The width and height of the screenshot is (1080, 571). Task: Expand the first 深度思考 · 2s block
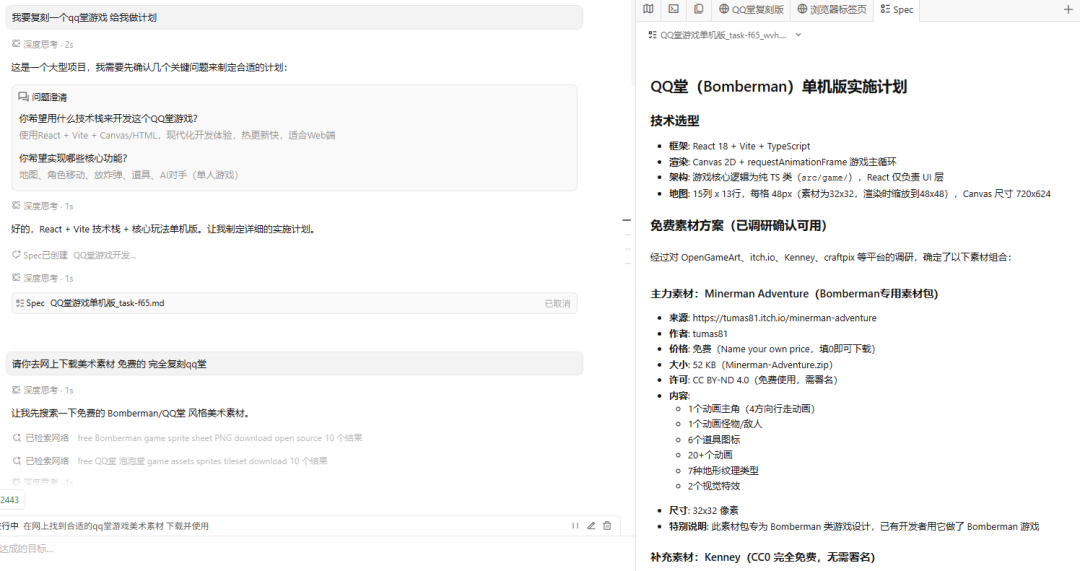(x=43, y=44)
